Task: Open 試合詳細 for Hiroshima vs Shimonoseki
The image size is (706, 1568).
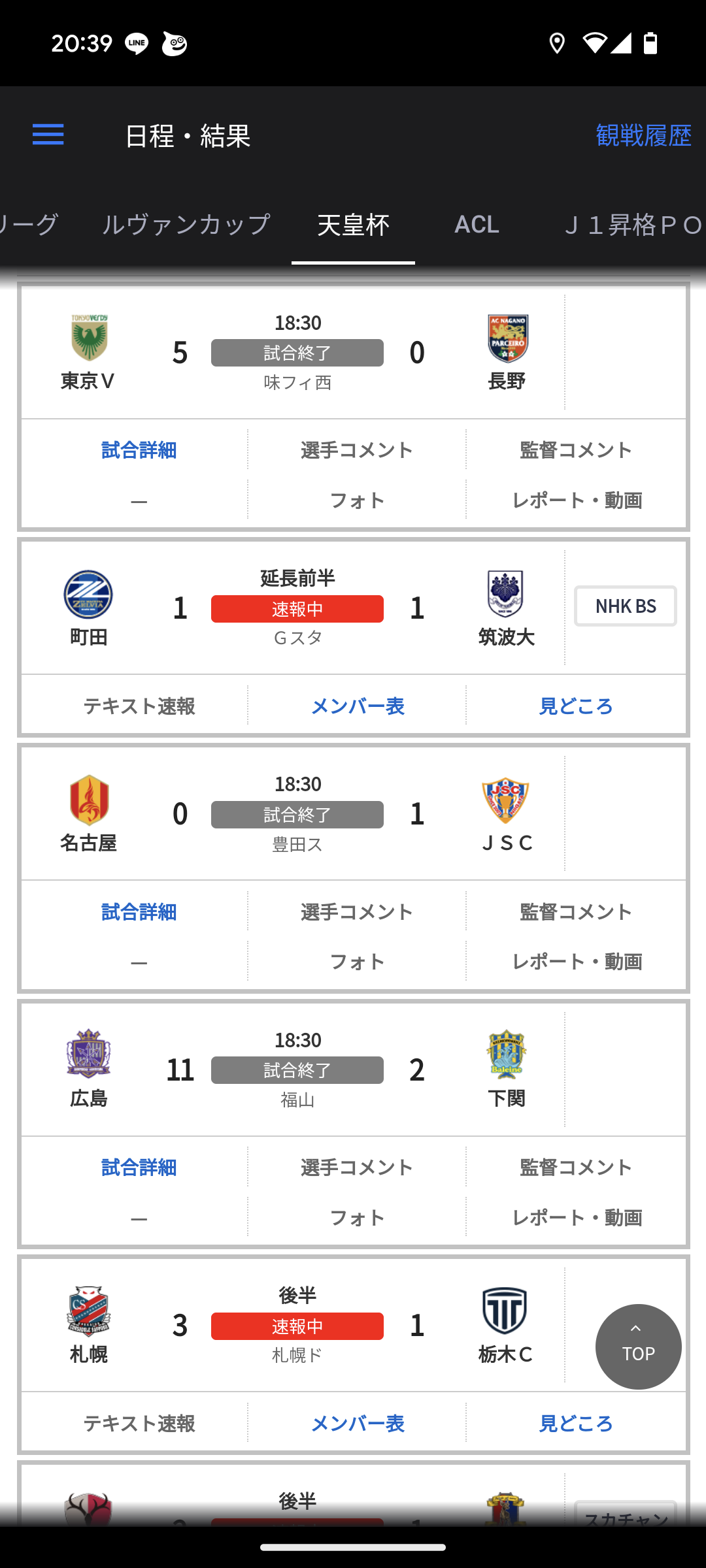Action: point(139,1168)
